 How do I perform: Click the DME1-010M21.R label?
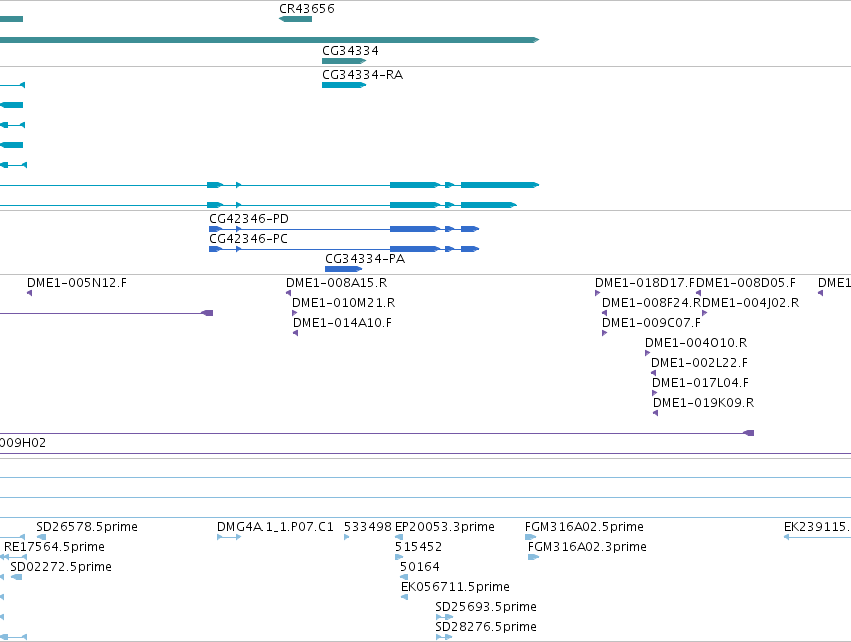(x=344, y=303)
